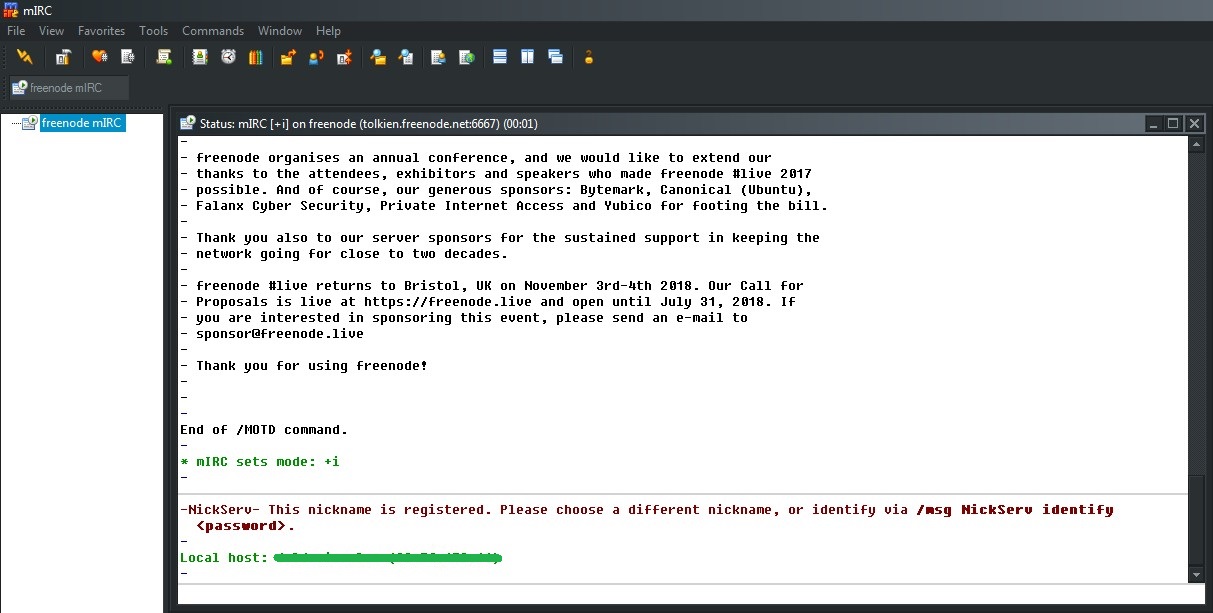
Task: Maximize the Status window
Action: (x=1174, y=124)
